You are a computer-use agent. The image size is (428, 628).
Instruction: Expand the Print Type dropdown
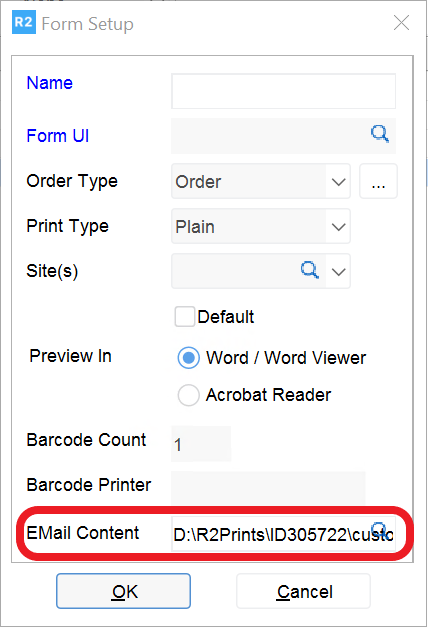[x=338, y=226]
